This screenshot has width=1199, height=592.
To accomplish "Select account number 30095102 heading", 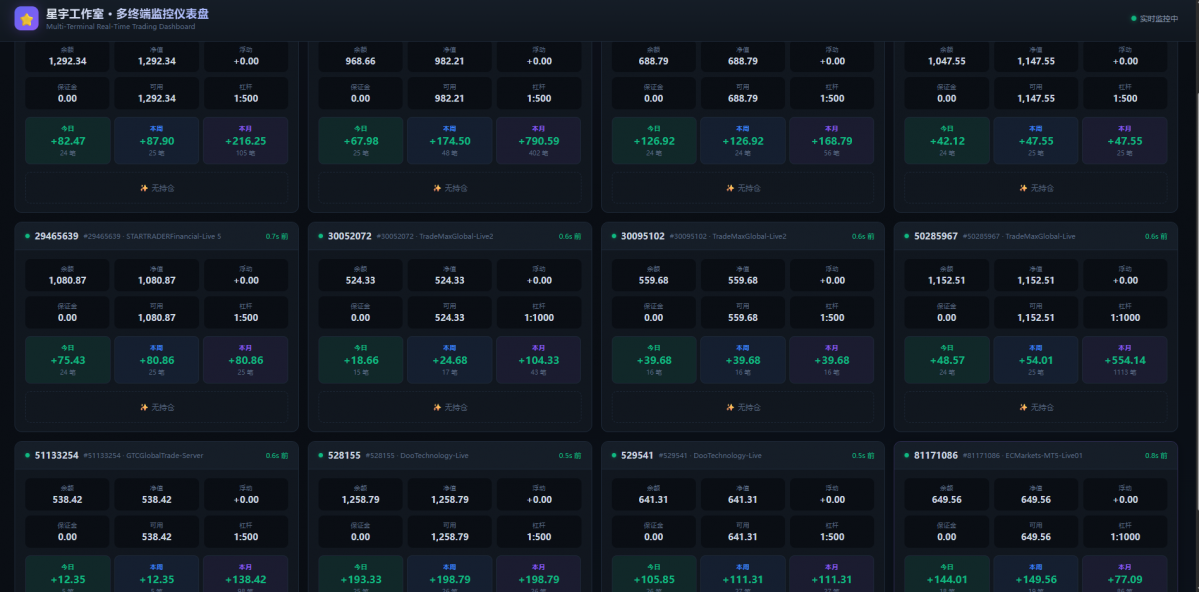I will pyautogui.click(x=643, y=236).
